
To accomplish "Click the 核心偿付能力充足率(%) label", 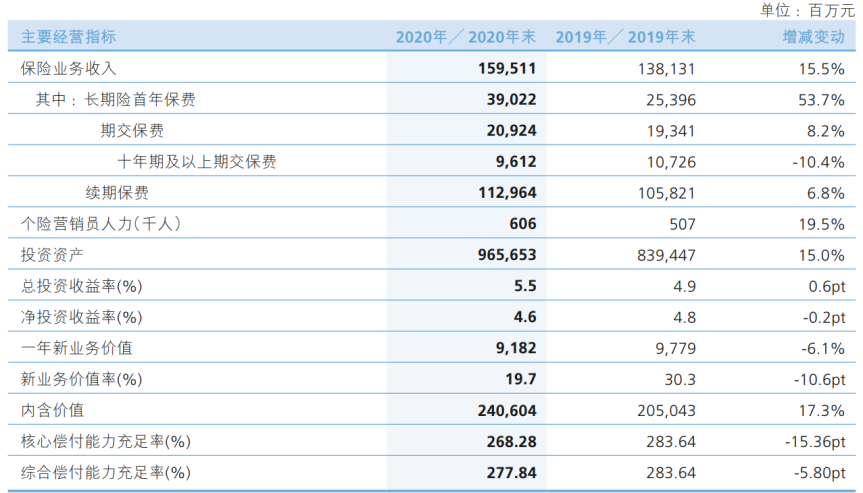I will 106,442.
